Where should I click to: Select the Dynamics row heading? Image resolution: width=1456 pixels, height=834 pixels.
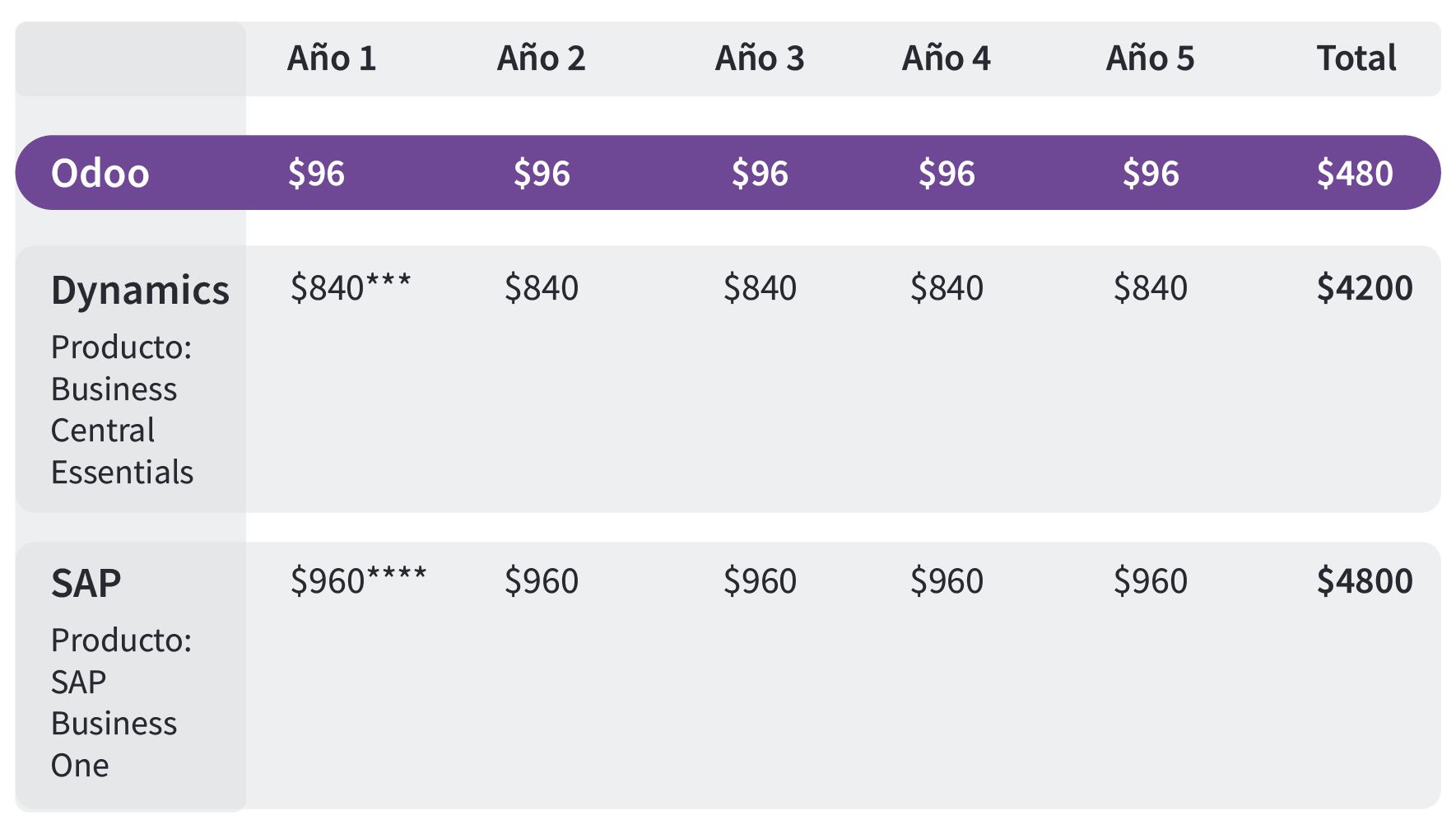140,291
